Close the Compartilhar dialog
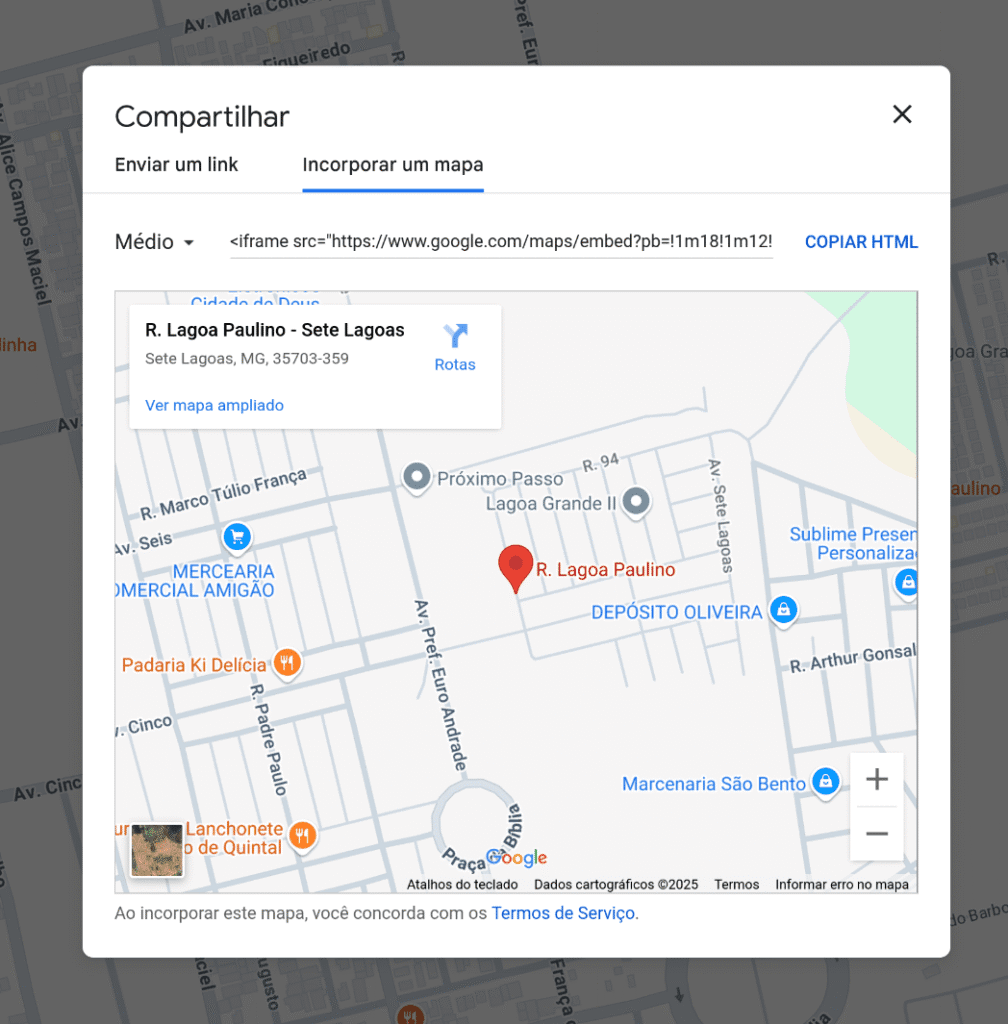 (902, 114)
